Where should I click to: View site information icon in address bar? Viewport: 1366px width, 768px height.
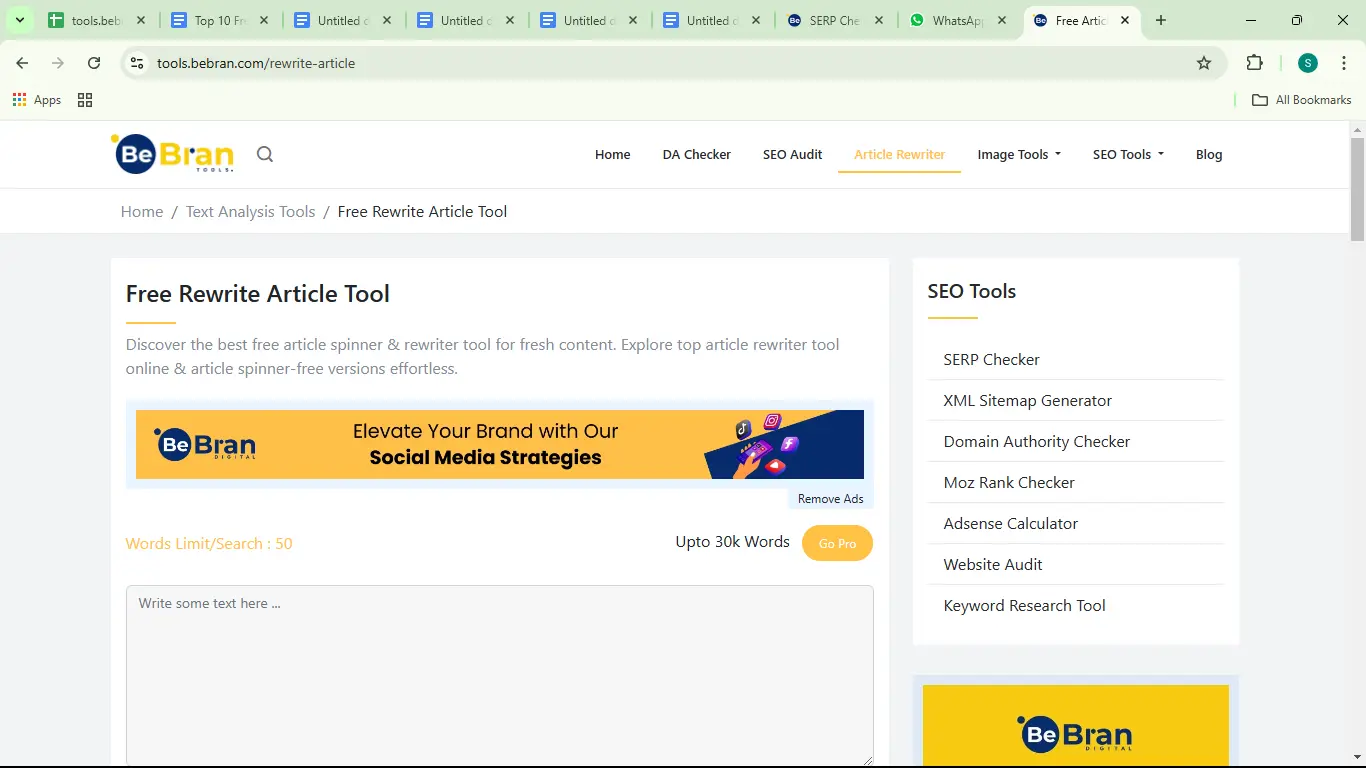[x=137, y=63]
